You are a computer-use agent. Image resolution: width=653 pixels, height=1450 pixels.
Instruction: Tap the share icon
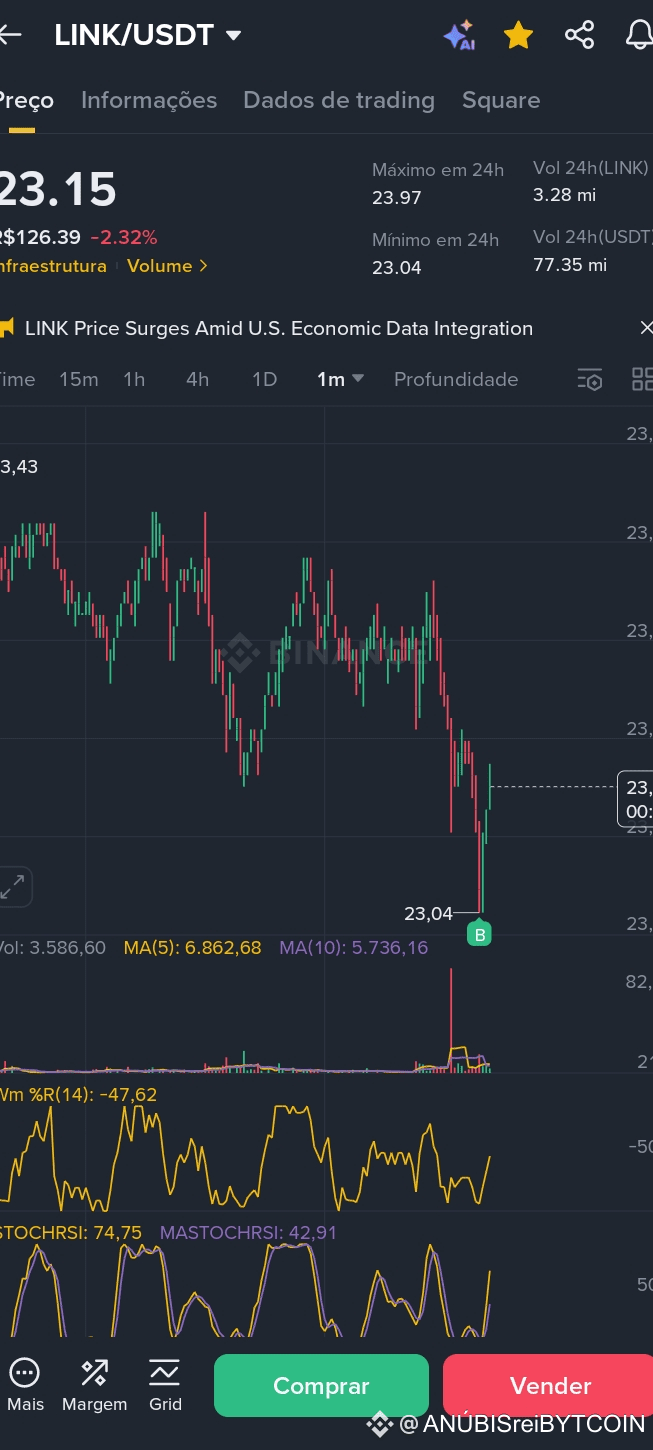click(x=579, y=35)
